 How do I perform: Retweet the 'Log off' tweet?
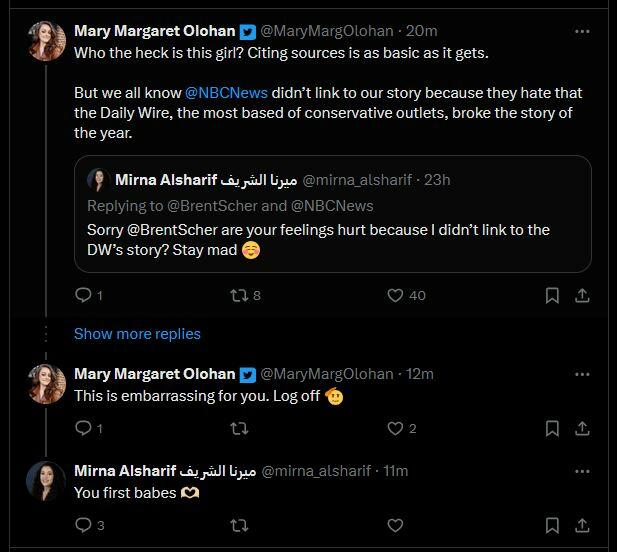240,428
